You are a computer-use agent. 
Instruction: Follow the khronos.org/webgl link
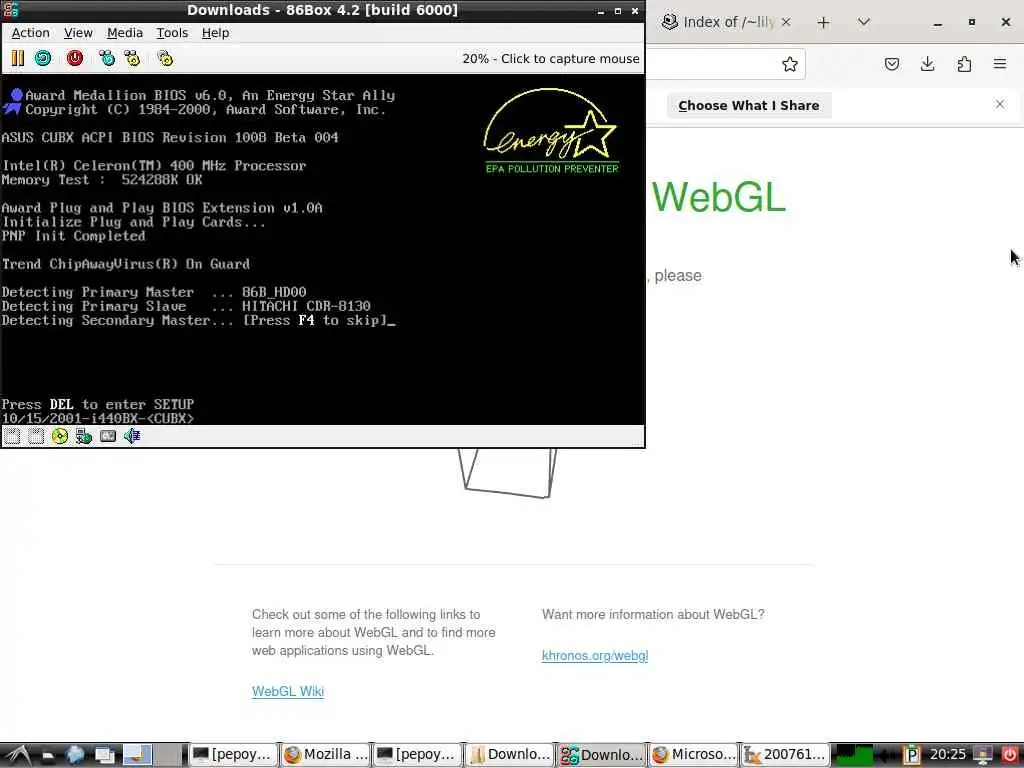tap(595, 656)
